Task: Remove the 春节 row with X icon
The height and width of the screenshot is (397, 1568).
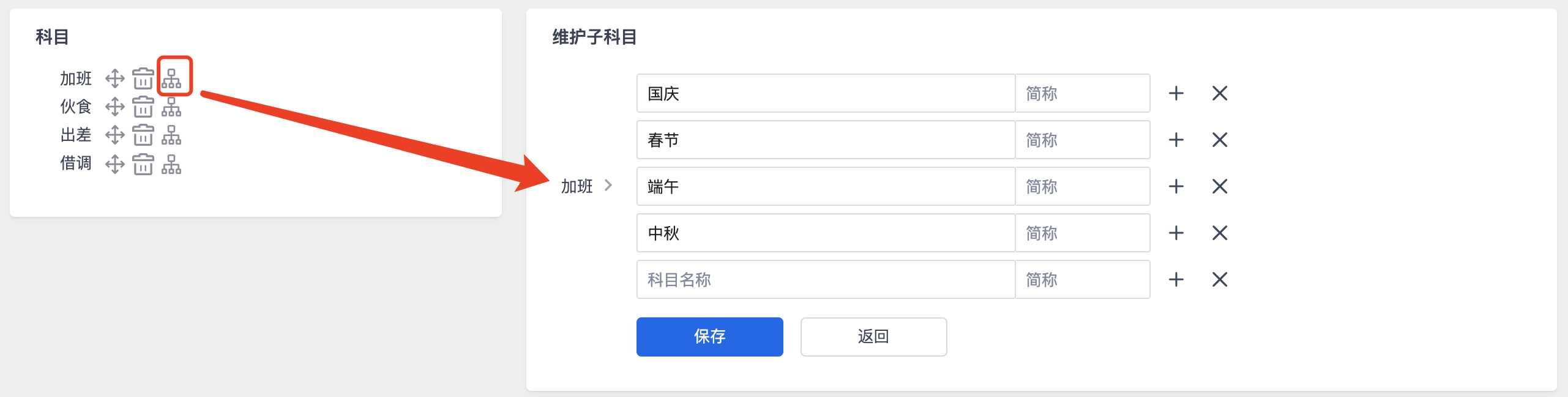Action: click(1219, 140)
